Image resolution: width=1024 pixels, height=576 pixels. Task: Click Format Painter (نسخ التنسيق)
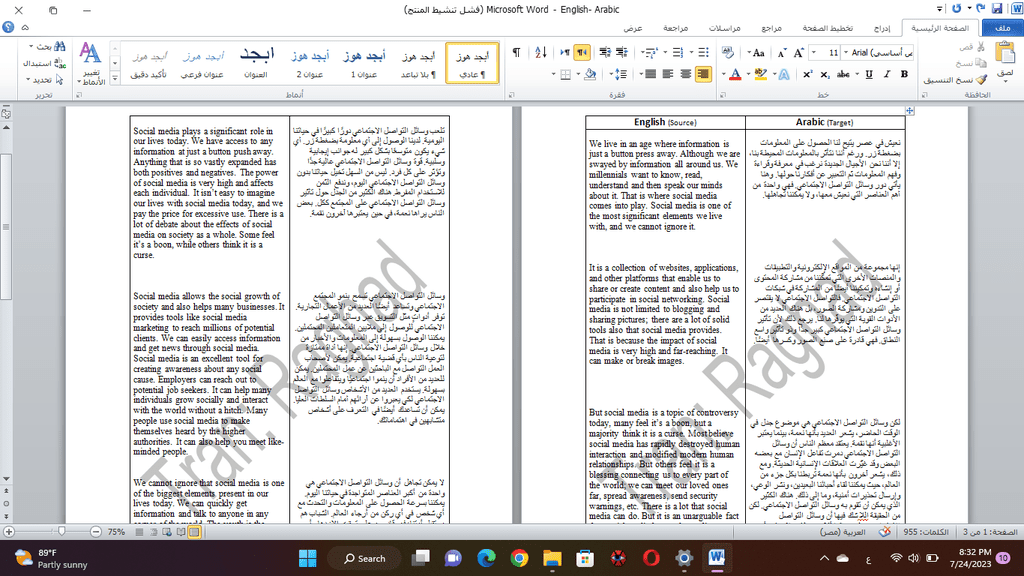(955, 80)
